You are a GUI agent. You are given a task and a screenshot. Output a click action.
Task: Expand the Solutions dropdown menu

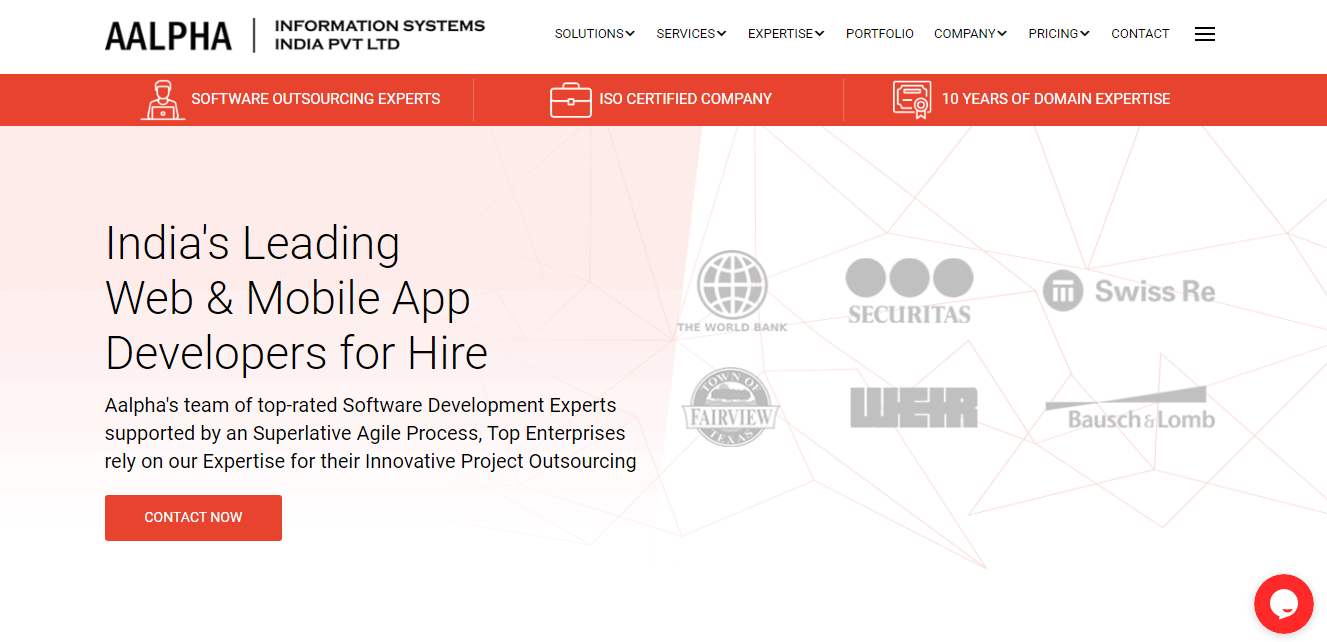pyautogui.click(x=595, y=34)
